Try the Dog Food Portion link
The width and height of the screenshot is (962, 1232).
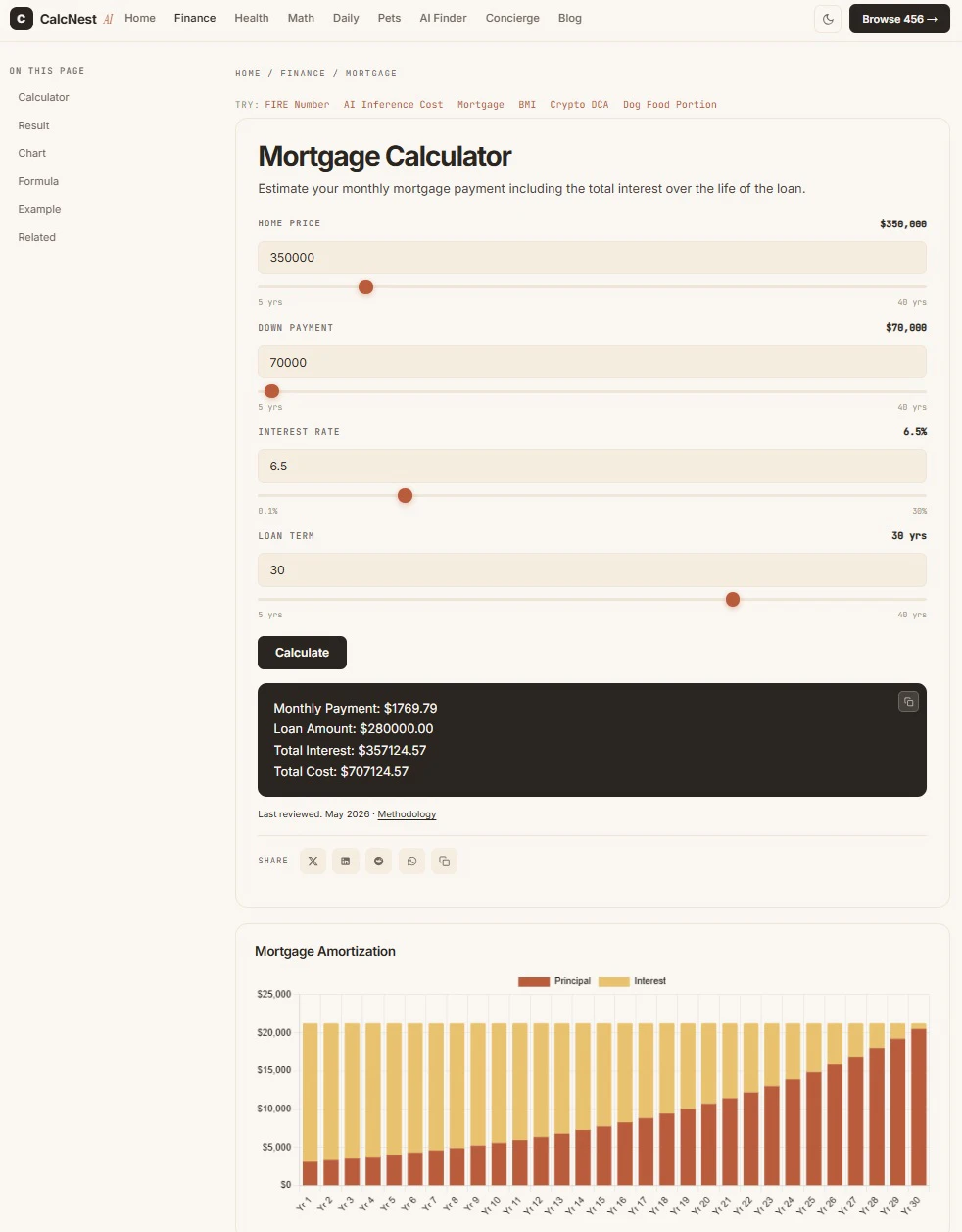pos(670,104)
